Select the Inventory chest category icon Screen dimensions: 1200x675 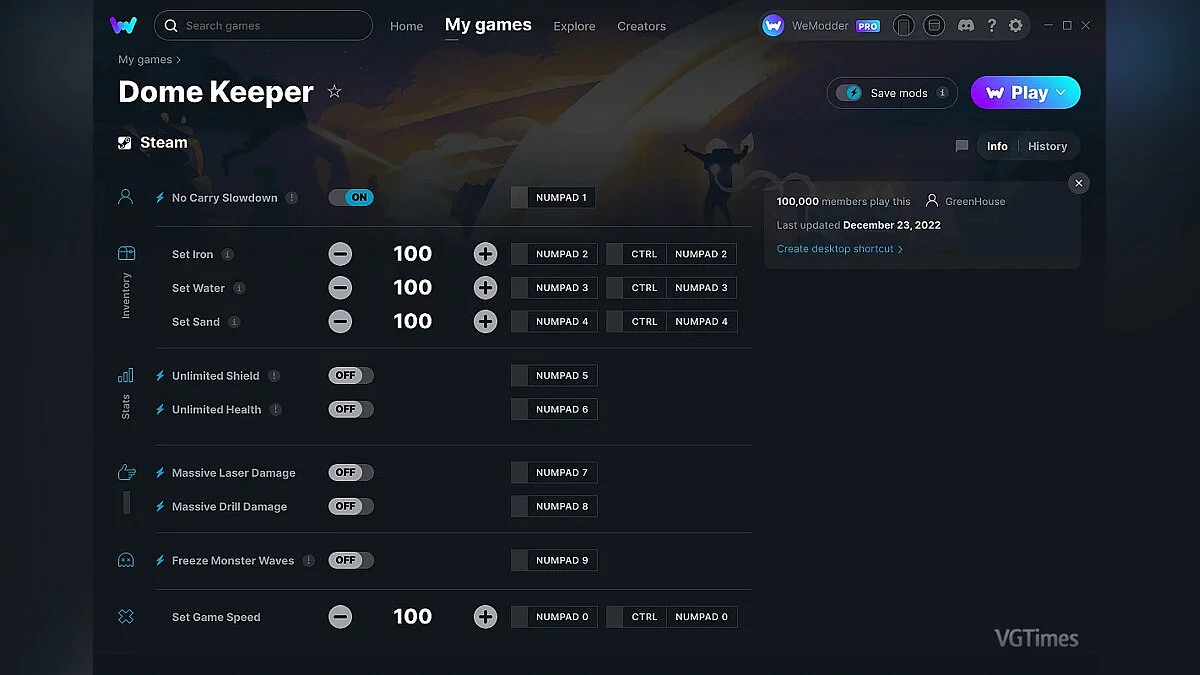126,253
